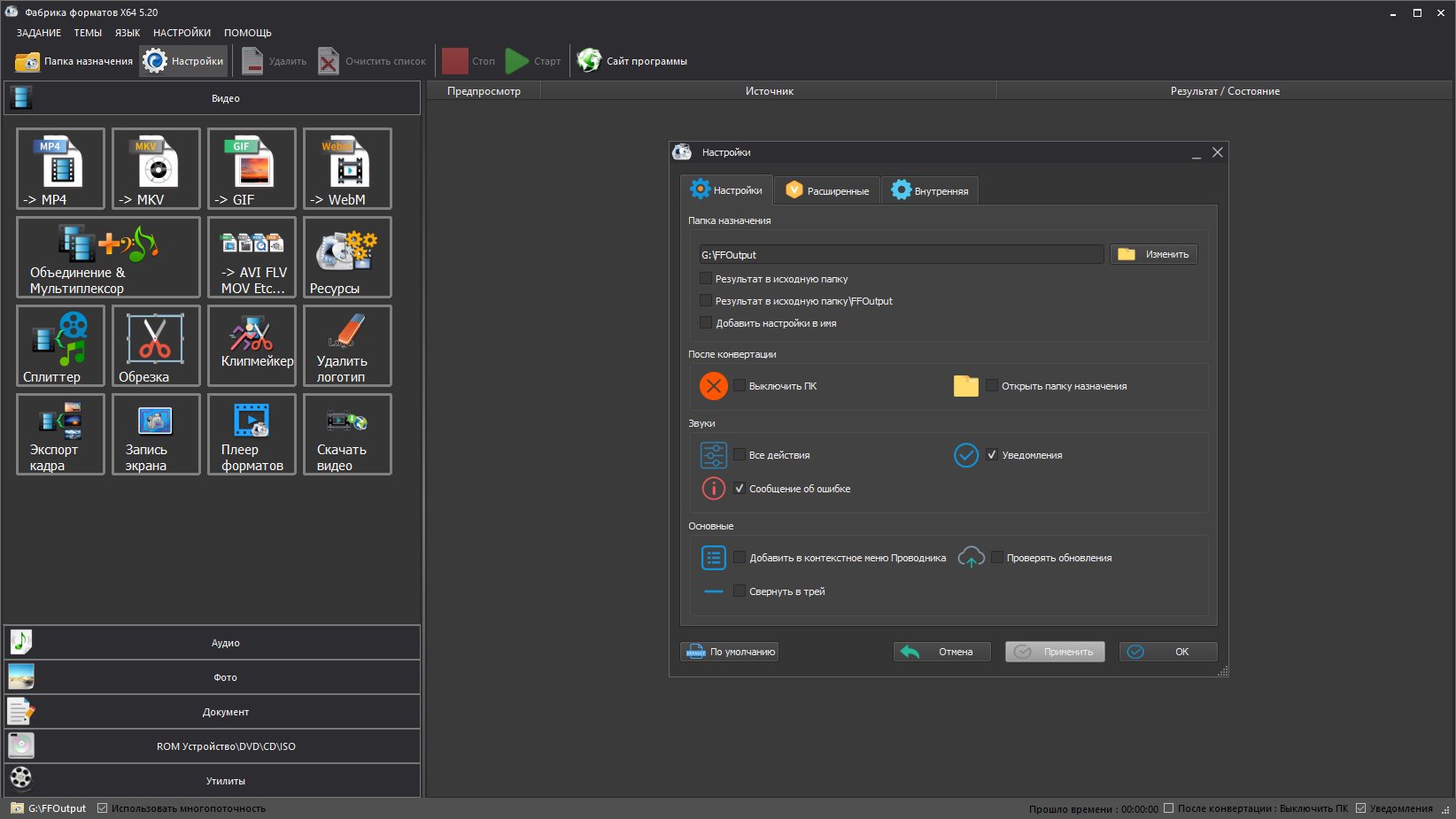Expand the Документ category
Image resolution: width=1456 pixels, height=819 pixels.
point(212,712)
